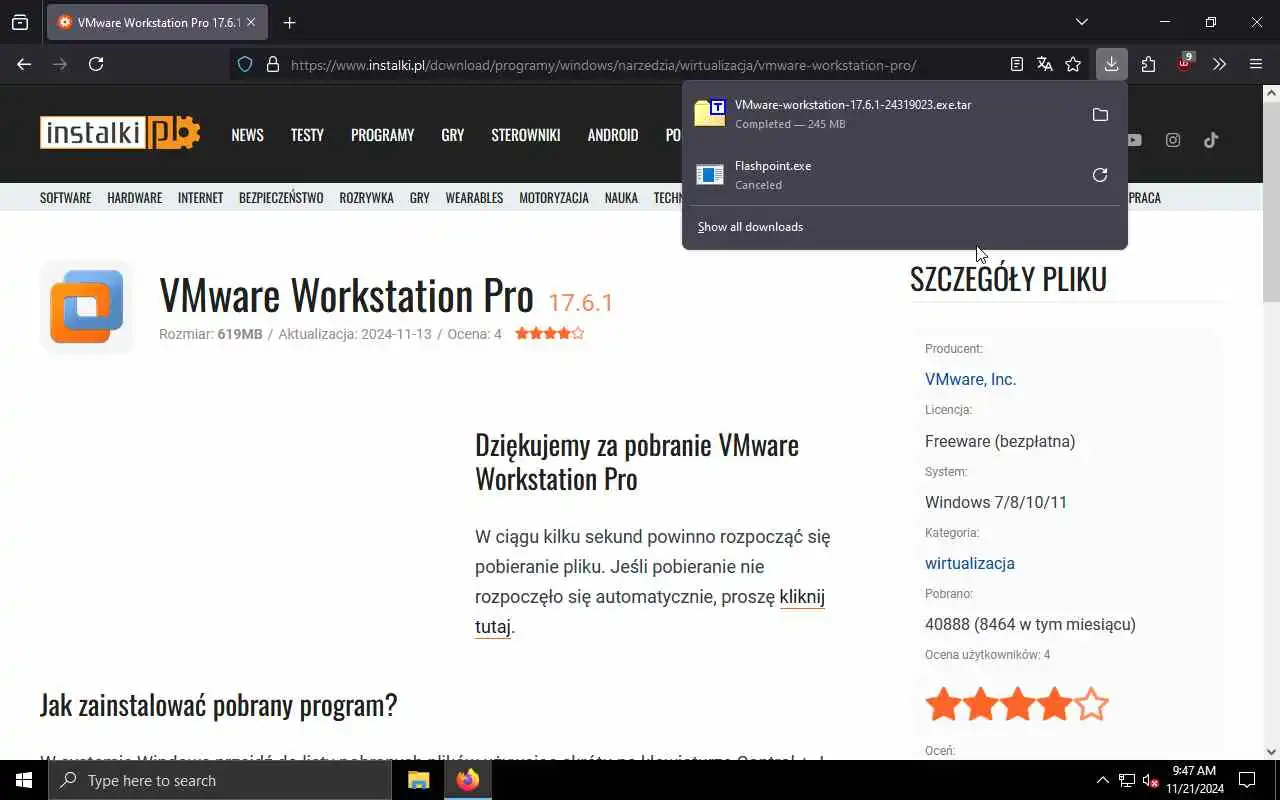
Task: Go to INTERNET category
Action: pyautogui.click(x=200, y=198)
